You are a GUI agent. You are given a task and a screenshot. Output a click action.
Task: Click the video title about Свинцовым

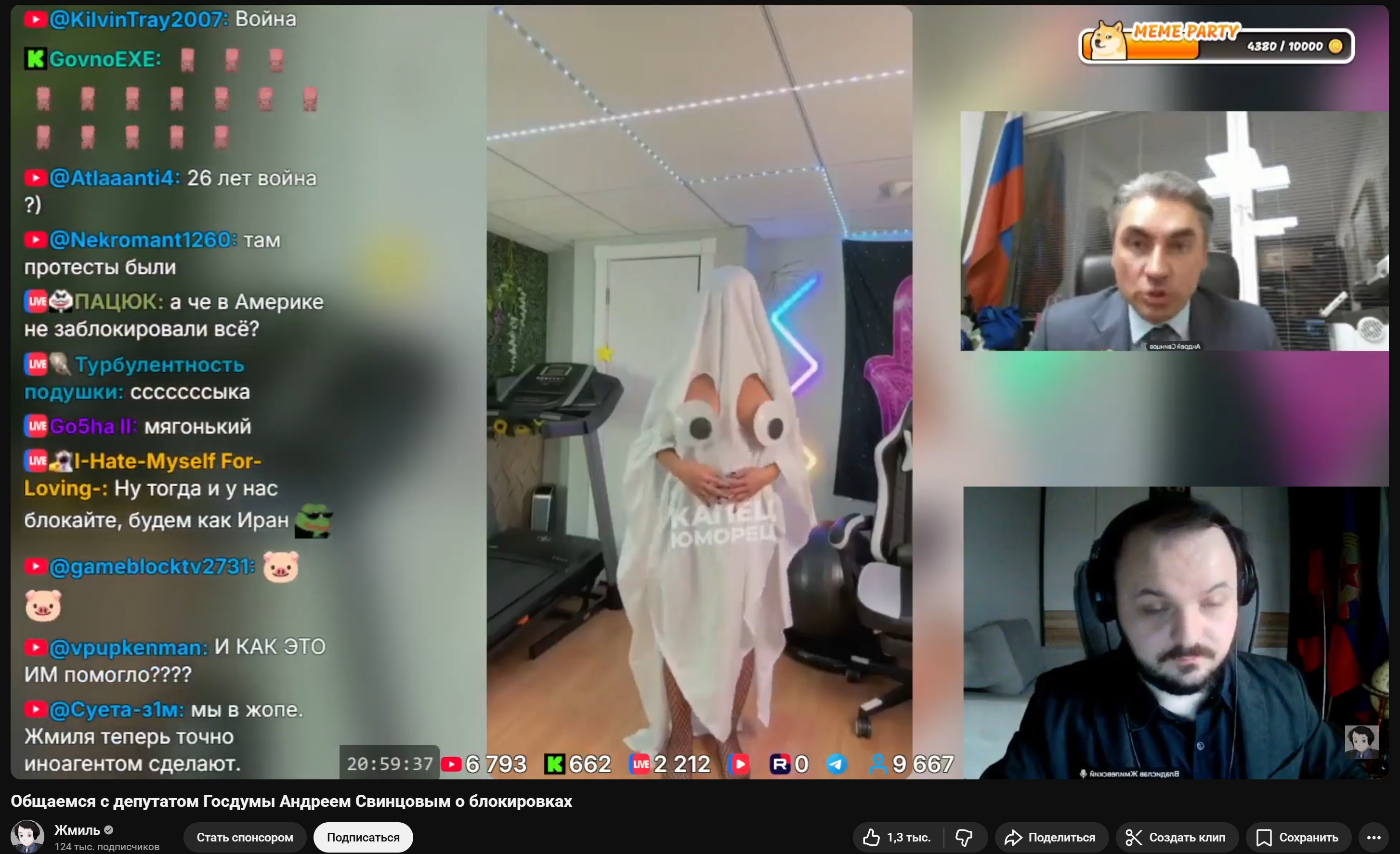click(x=291, y=801)
